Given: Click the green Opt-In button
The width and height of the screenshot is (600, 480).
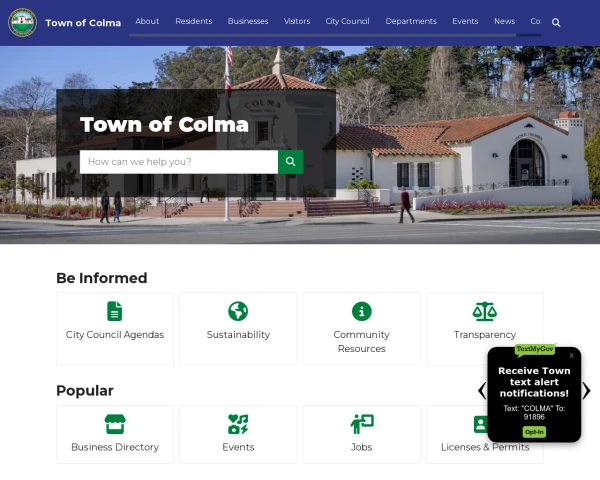Looking at the screenshot, I should click(534, 432).
